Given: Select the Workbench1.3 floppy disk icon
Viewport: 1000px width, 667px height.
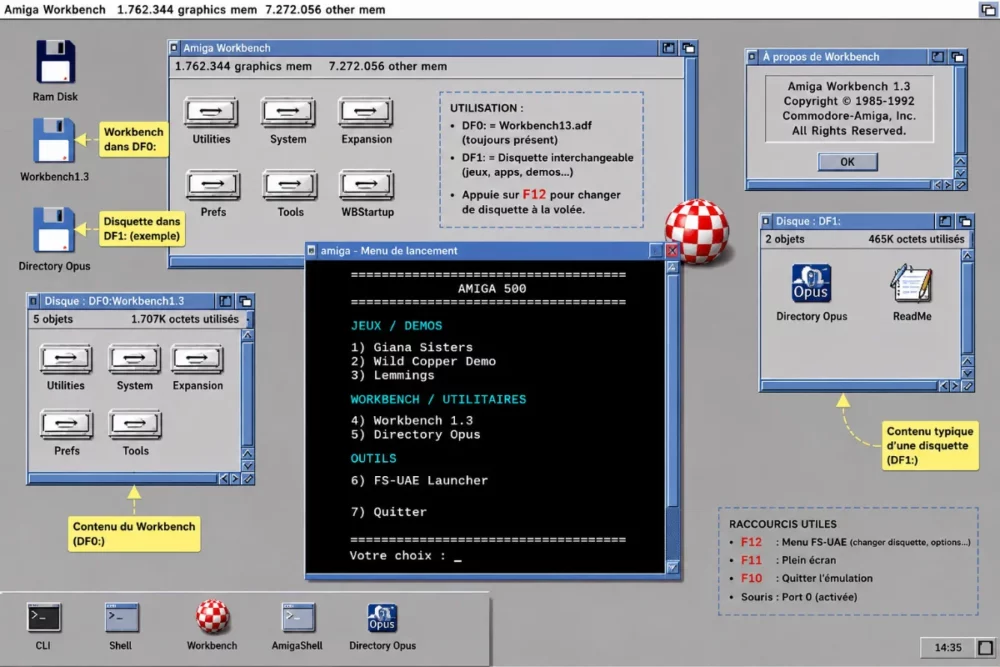Looking at the screenshot, I should (54, 141).
